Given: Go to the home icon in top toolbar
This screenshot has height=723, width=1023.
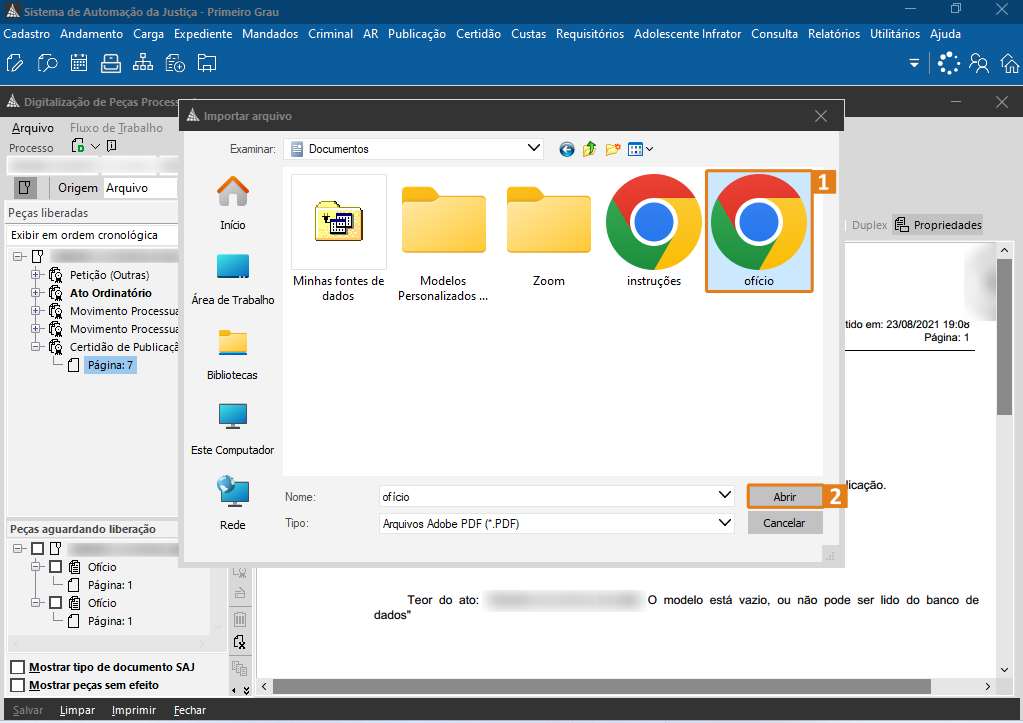Looking at the screenshot, I should point(1010,63).
